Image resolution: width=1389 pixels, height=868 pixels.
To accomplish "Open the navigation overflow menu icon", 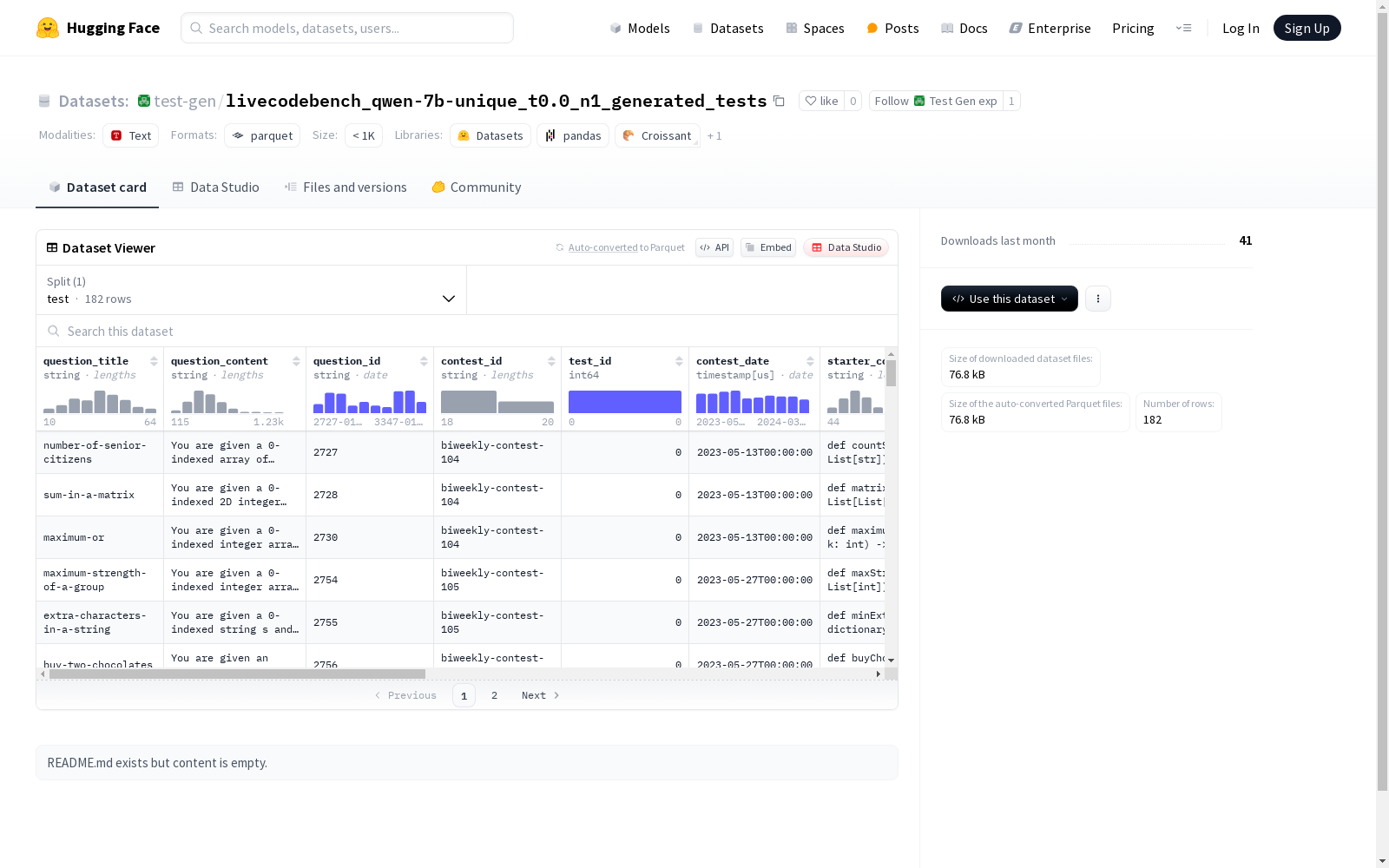I will point(1183,28).
